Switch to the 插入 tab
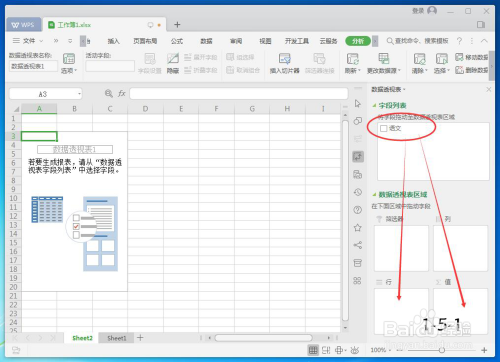The width and height of the screenshot is (500, 362). pos(113,41)
